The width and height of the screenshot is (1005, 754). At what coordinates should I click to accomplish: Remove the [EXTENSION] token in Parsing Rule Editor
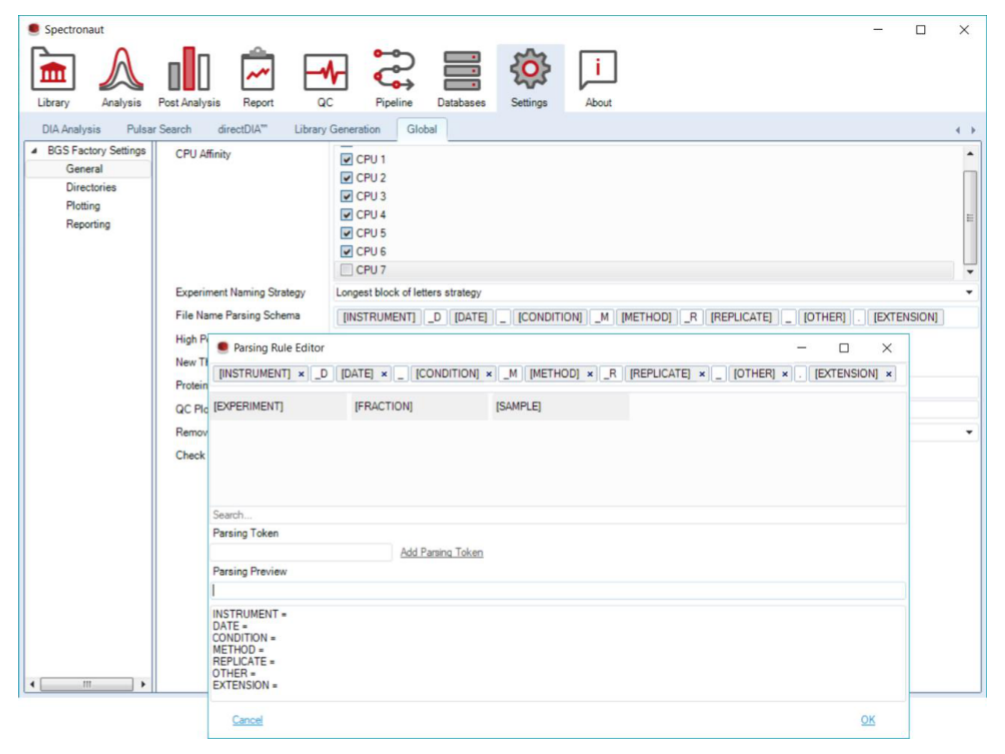[888, 374]
